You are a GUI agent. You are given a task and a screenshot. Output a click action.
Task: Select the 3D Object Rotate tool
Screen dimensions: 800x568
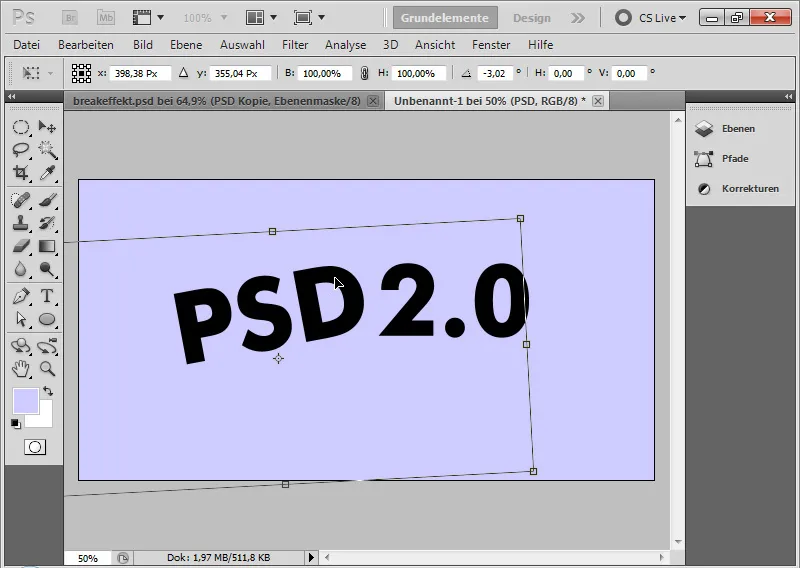pos(20,346)
